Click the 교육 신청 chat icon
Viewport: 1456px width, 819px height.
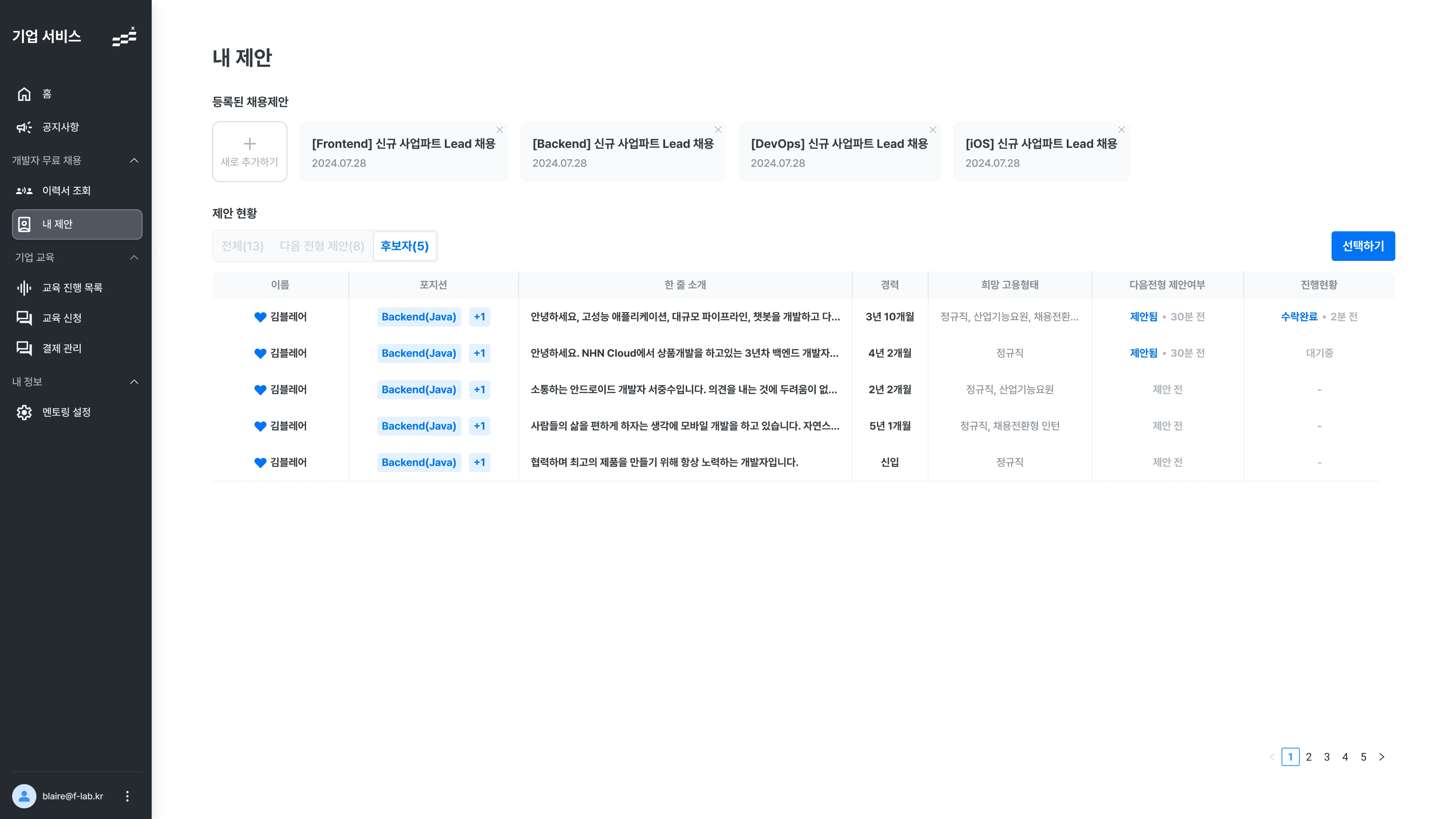click(24, 318)
